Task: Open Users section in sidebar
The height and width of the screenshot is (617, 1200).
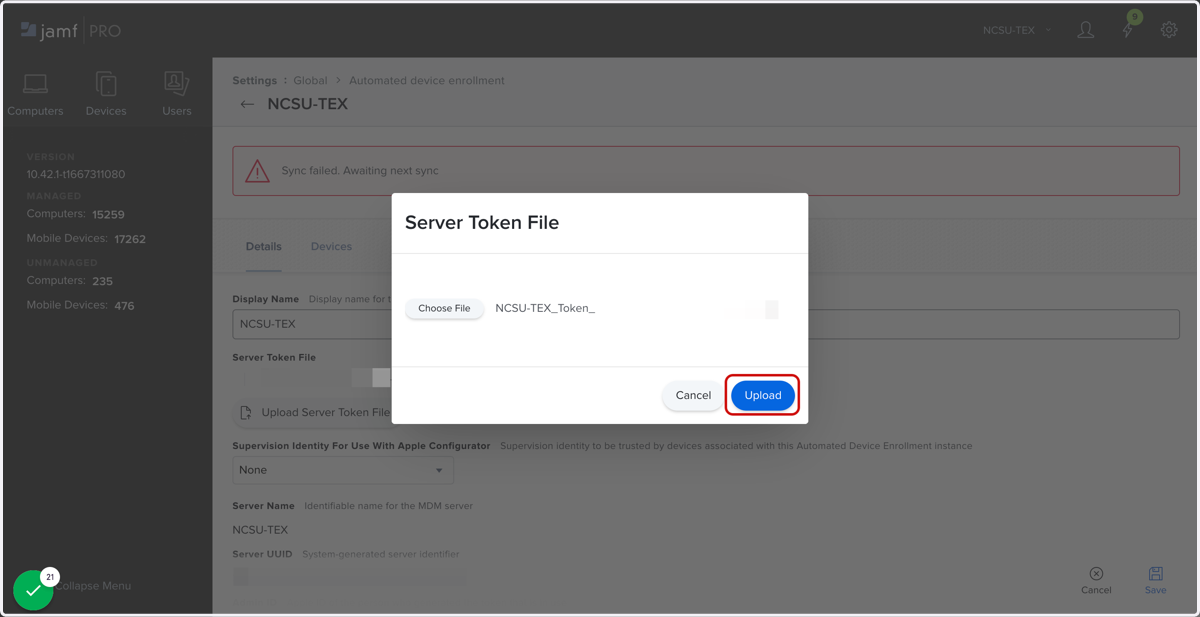Action: [177, 95]
